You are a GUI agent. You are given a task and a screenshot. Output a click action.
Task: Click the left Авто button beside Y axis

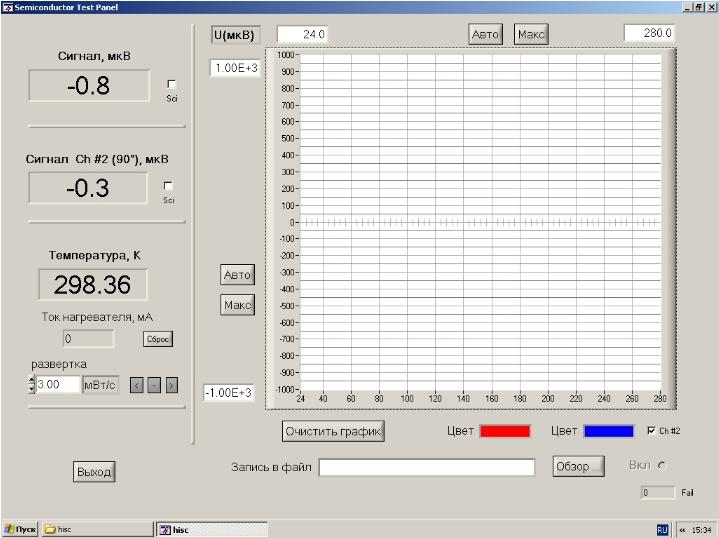tap(237, 275)
